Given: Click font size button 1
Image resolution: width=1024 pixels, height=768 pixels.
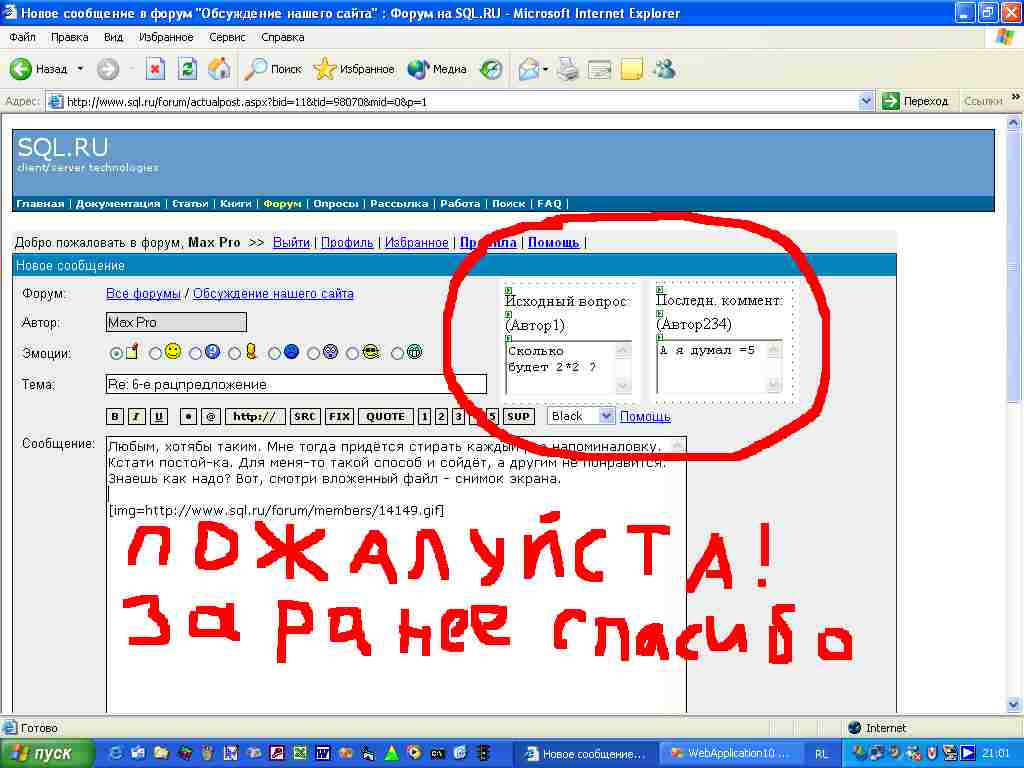Looking at the screenshot, I should tap(424, 417).
